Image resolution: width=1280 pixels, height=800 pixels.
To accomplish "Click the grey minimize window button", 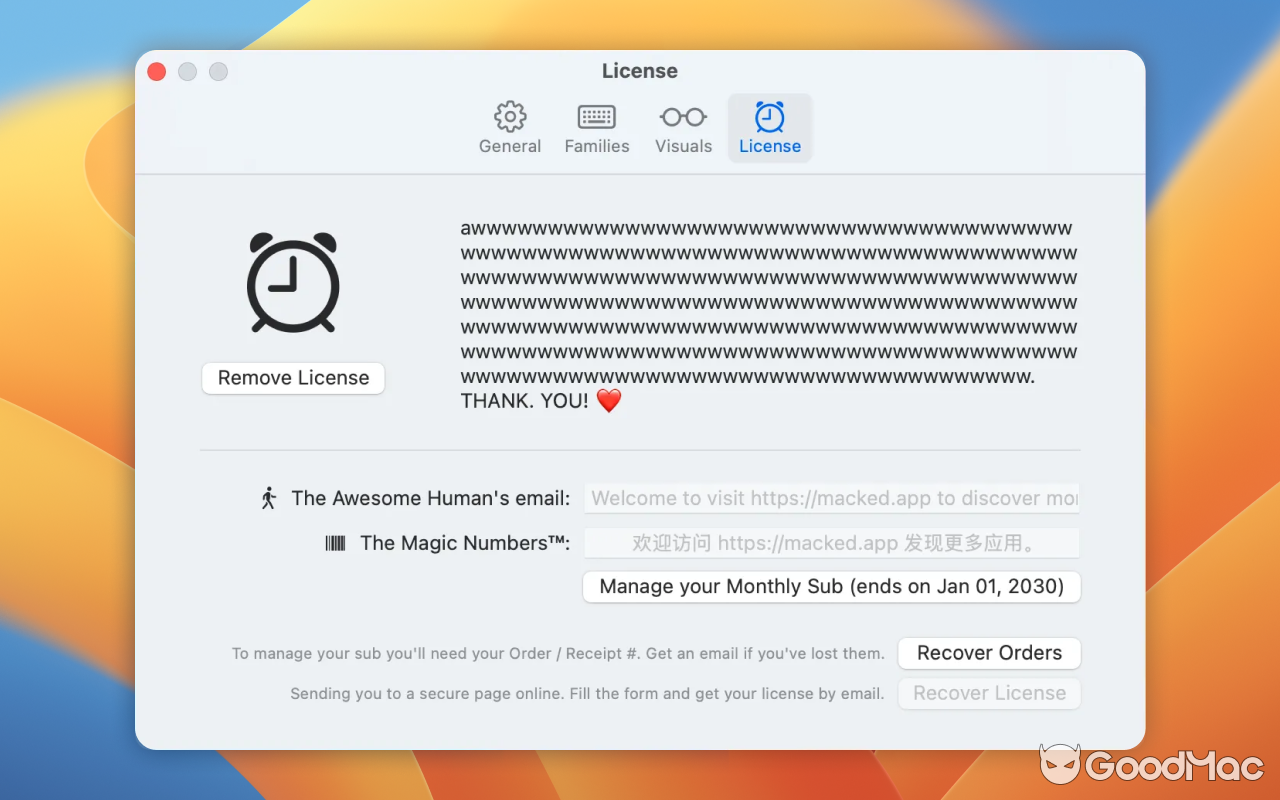I will point(187,72).
